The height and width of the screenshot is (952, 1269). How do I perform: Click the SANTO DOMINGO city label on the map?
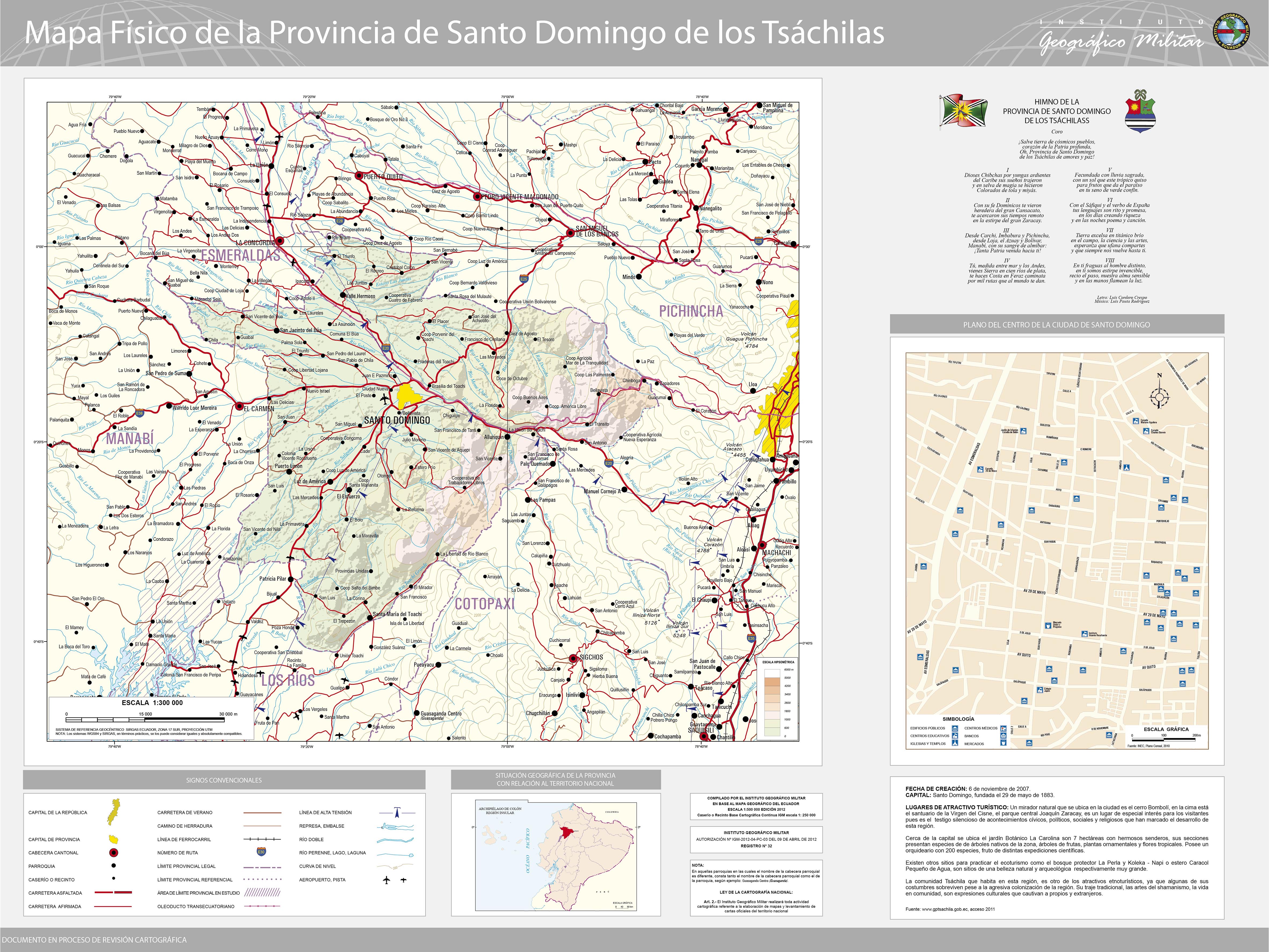pyautogui.click(x=397, y=420)
